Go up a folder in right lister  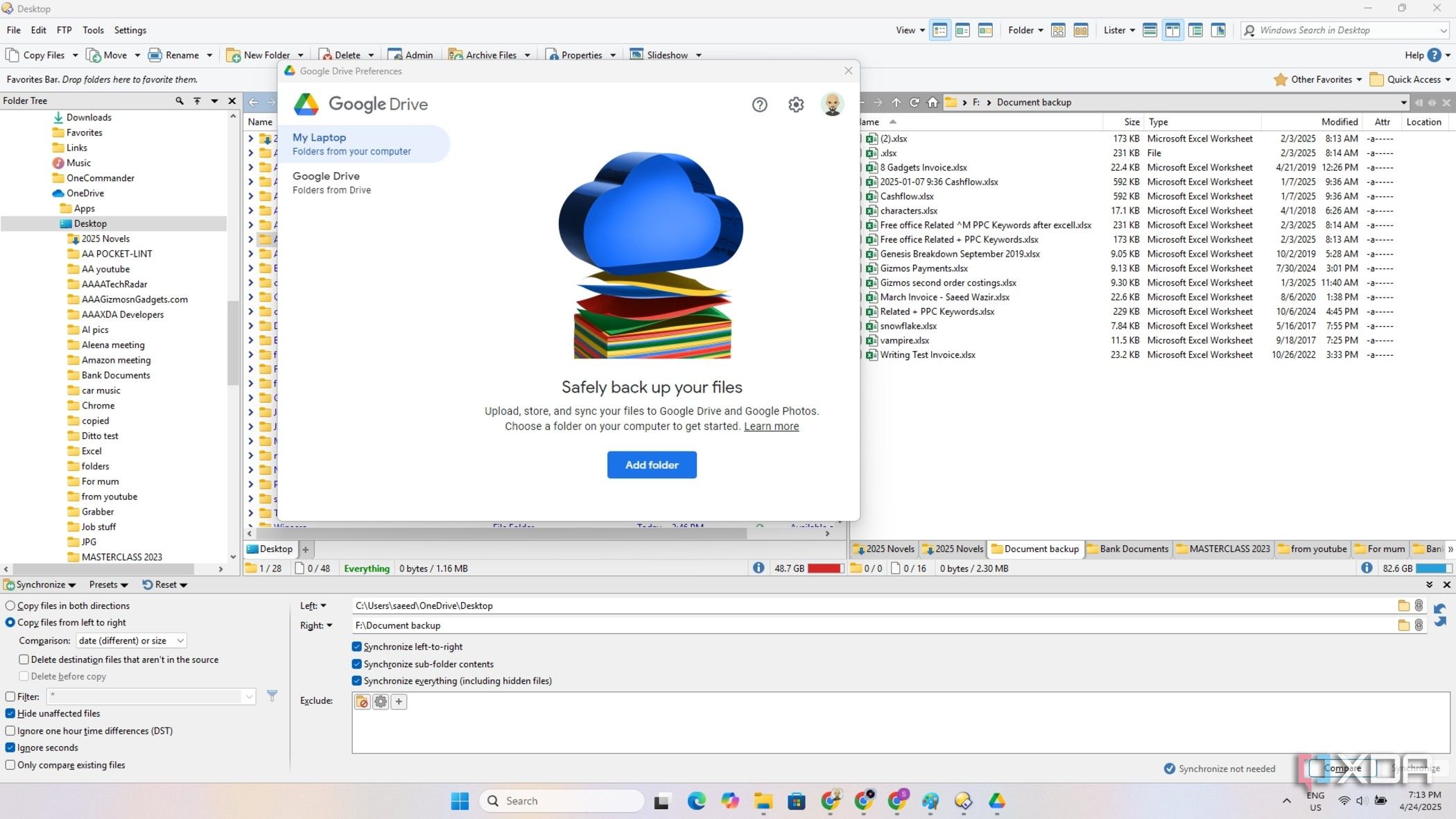pyautogui.click(x=896, y=102)
